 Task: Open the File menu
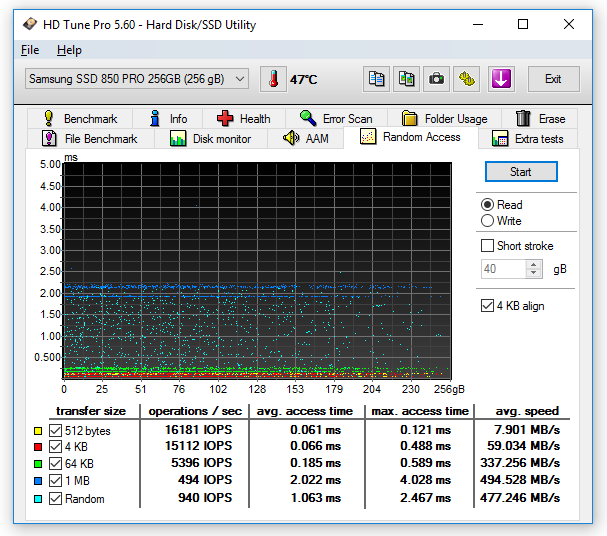point(30,50)
